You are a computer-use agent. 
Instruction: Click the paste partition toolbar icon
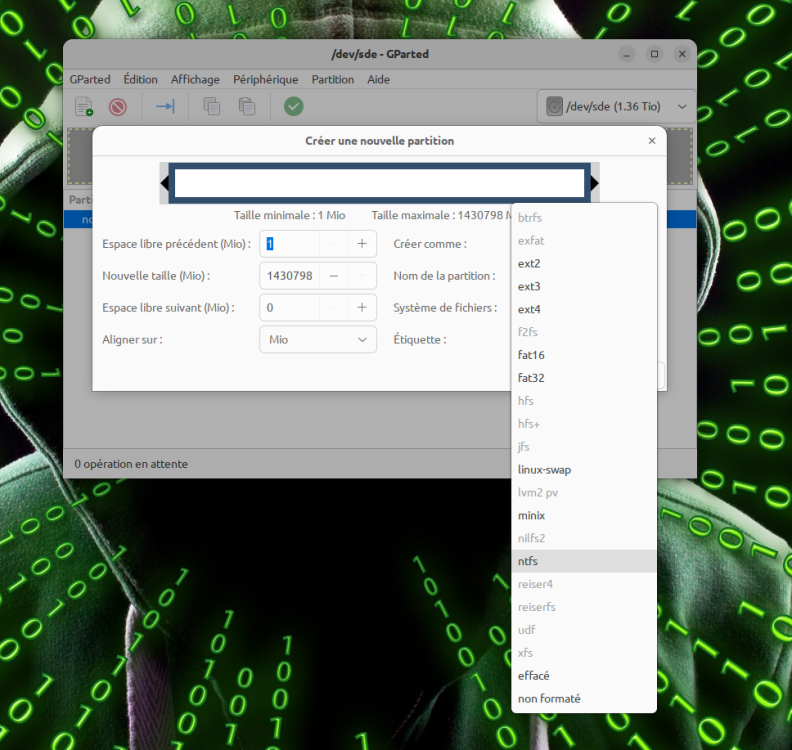click(246, 106)
